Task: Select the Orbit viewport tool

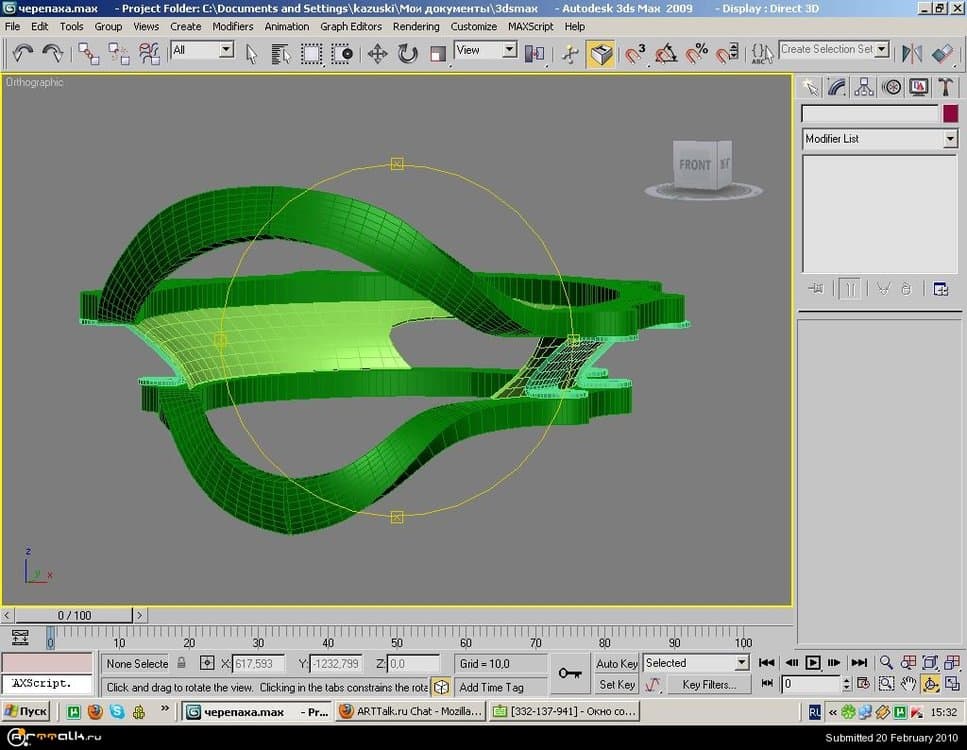Action: point(931,683)
